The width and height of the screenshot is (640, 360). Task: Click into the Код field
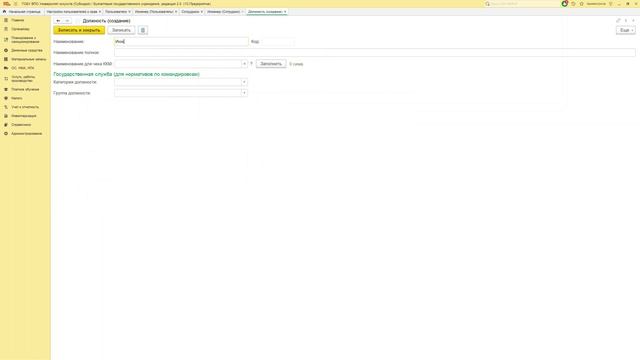tap(277, 41)
